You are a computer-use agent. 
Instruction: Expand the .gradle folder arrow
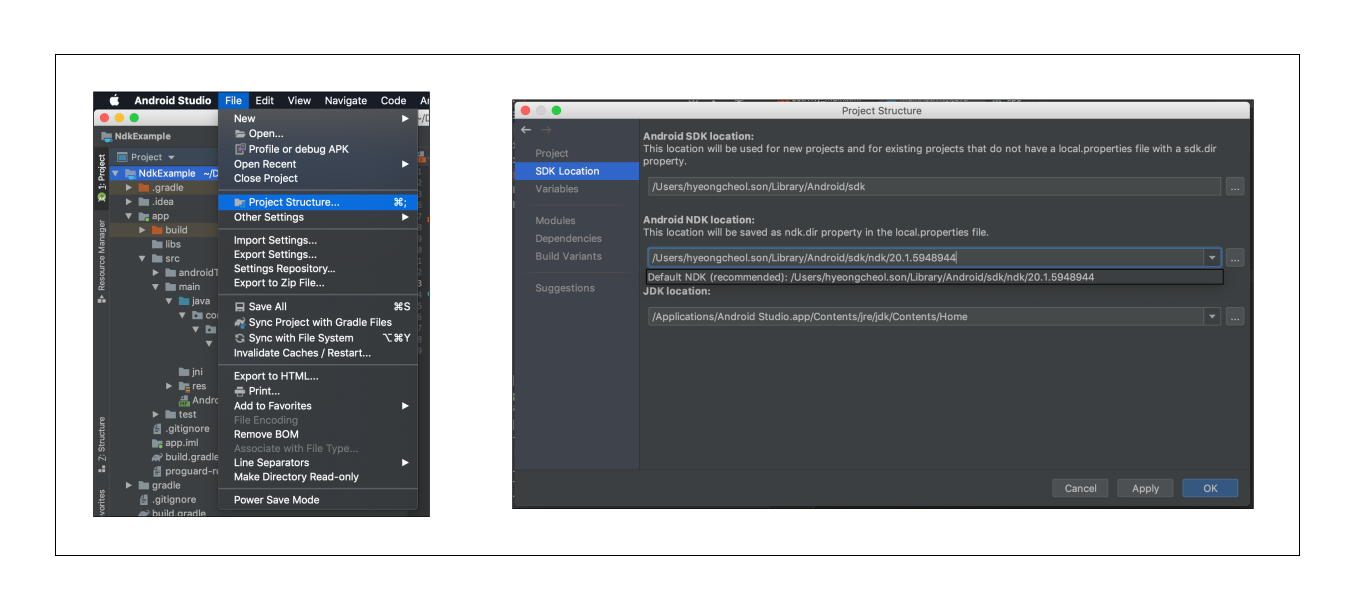tap(129, 188)
